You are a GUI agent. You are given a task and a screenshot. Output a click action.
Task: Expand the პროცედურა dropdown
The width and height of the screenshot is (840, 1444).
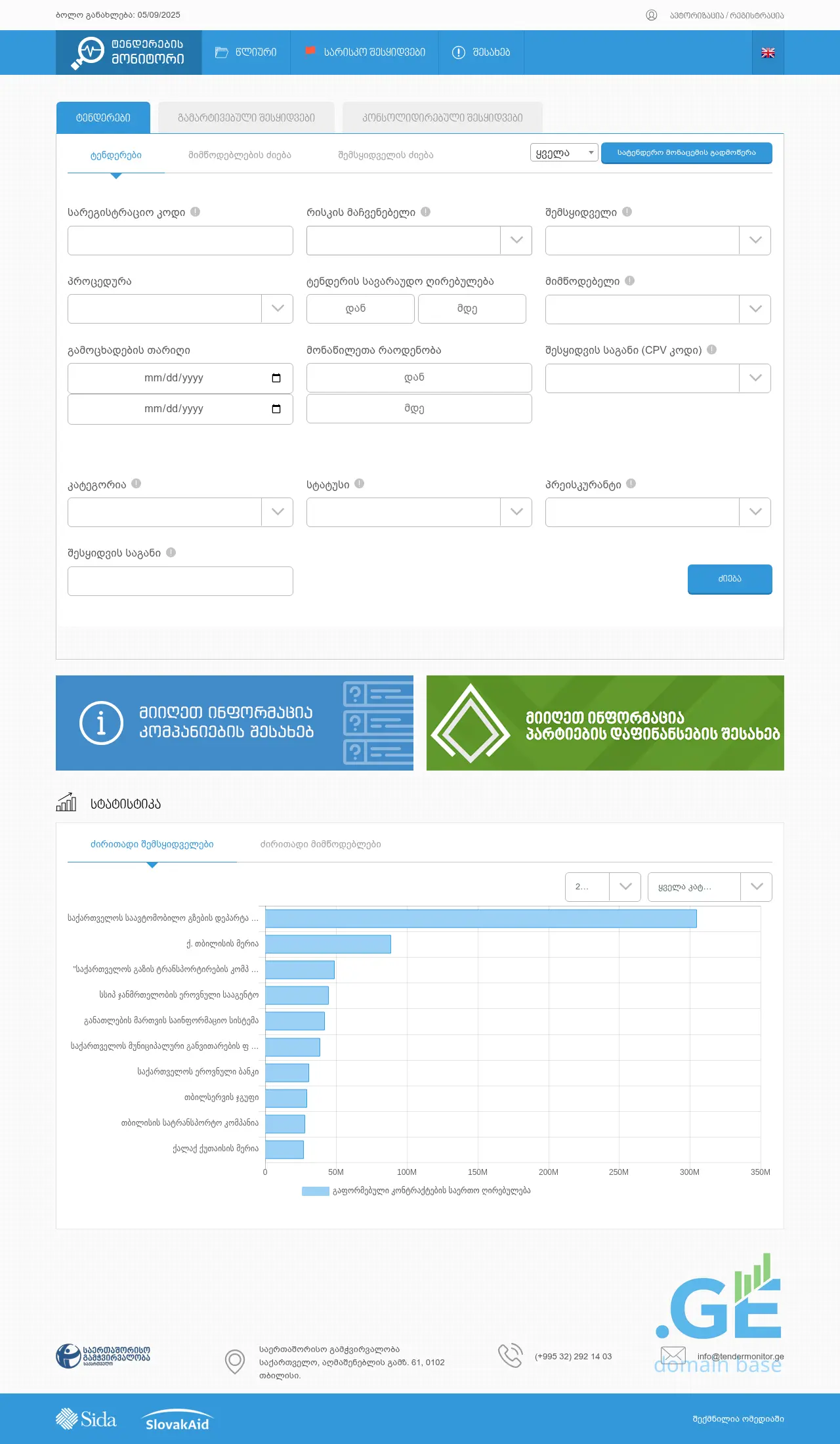(277, 309)
